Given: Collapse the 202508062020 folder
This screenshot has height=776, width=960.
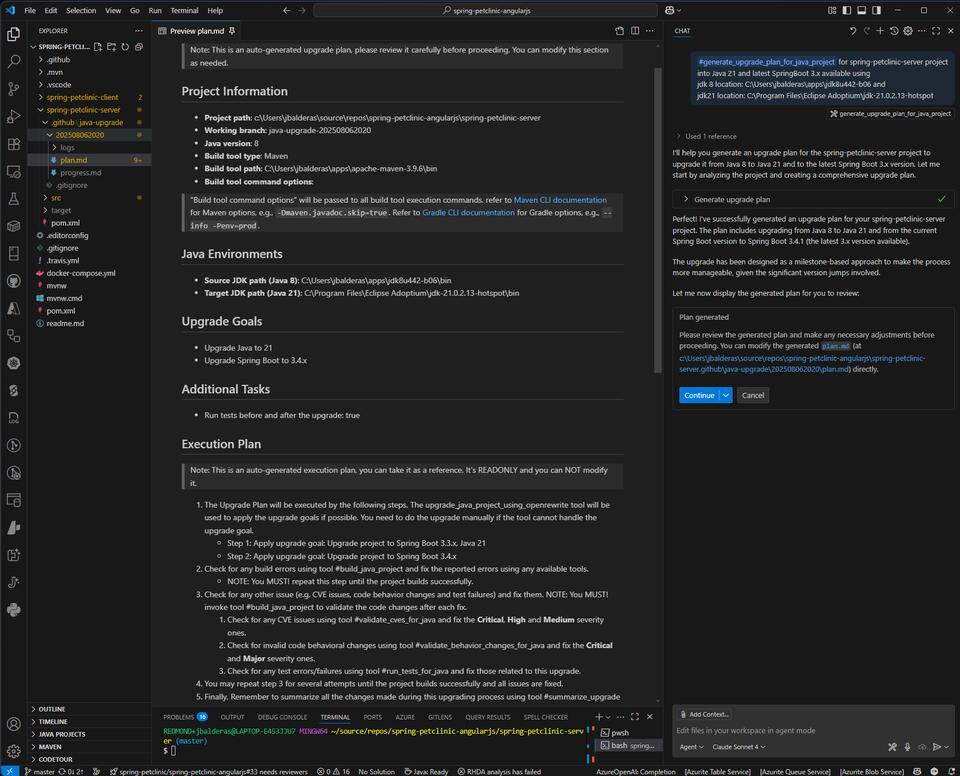Looking at the screenshot, I should (x=89, y=135).
